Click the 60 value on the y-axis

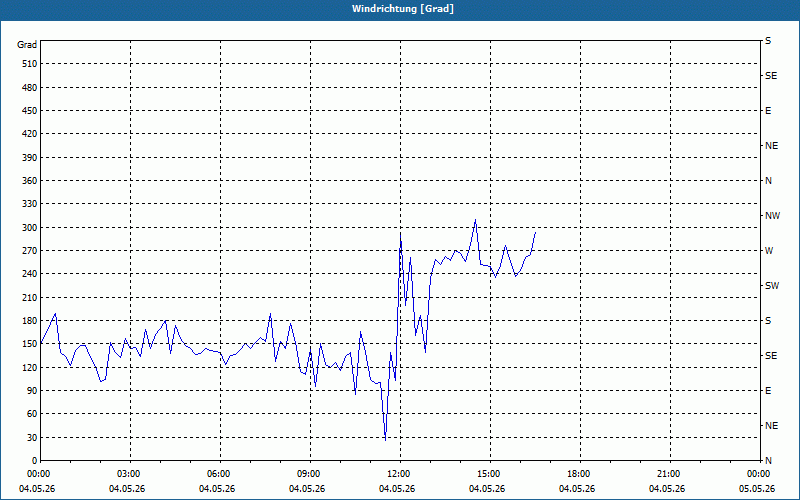click(32, 414)
